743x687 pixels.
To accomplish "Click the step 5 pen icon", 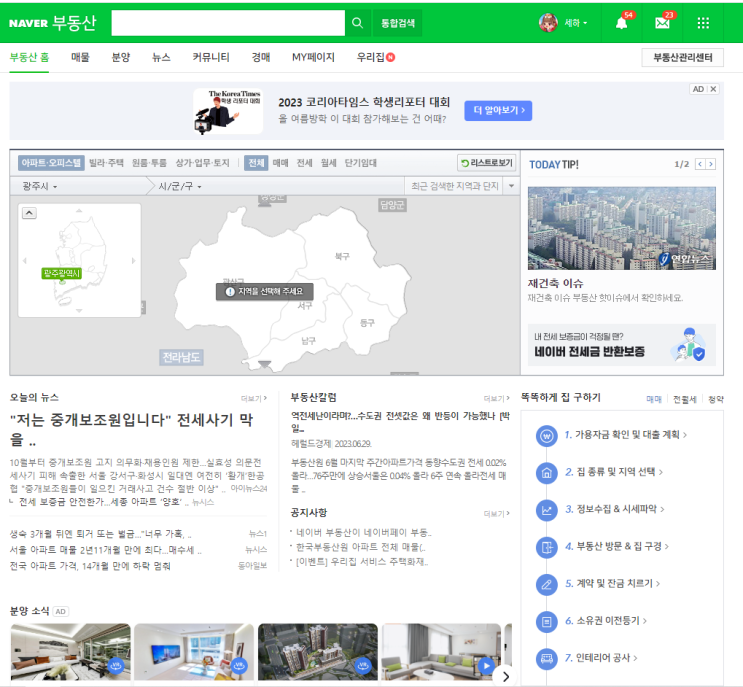I will point(546,584).
